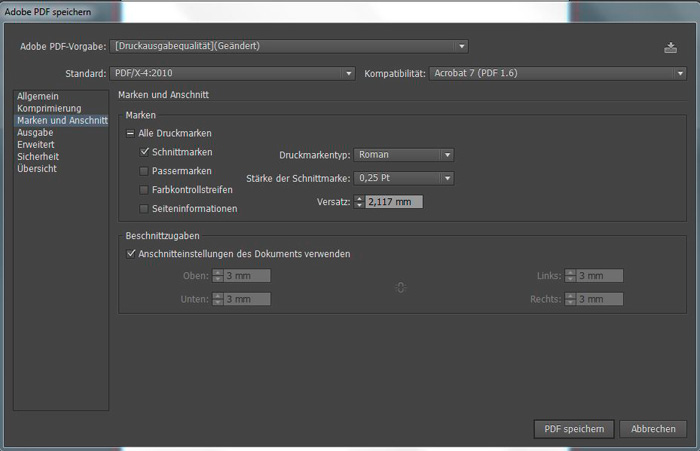Viewport: 700px width, 451px height.
Task: Click the Rechts stepper arrows
Action: pos(571,299)
